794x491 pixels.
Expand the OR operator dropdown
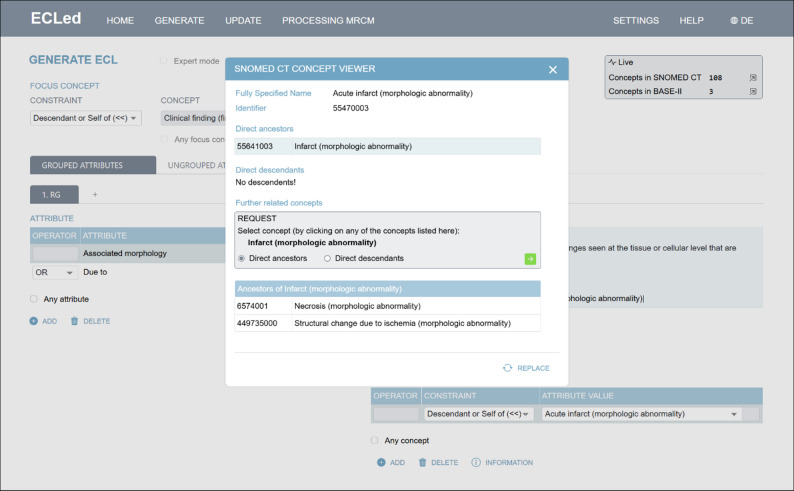click(55, 272)
